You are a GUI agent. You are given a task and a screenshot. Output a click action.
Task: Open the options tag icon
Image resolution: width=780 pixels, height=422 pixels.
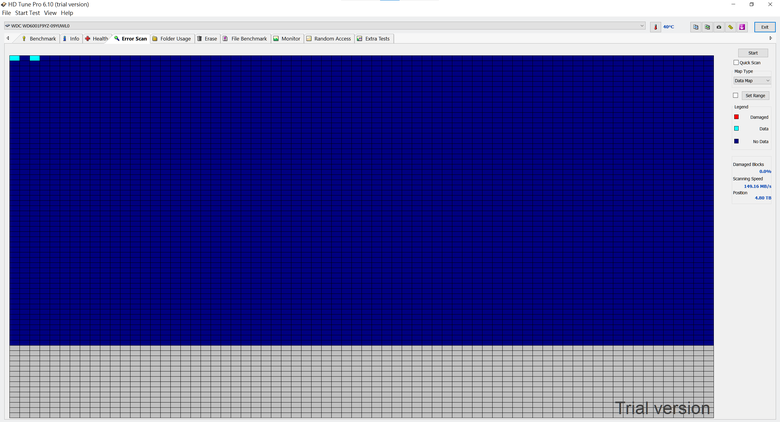(x=730, y=27)
